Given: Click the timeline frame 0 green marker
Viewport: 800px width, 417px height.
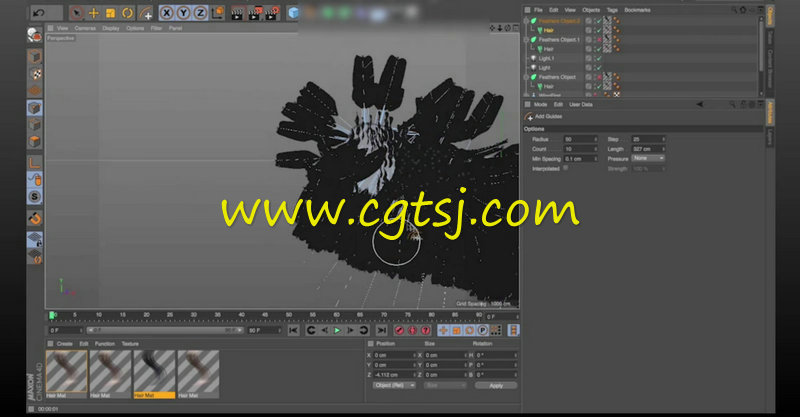Looking at the screenshot, I should coord(52,315).
